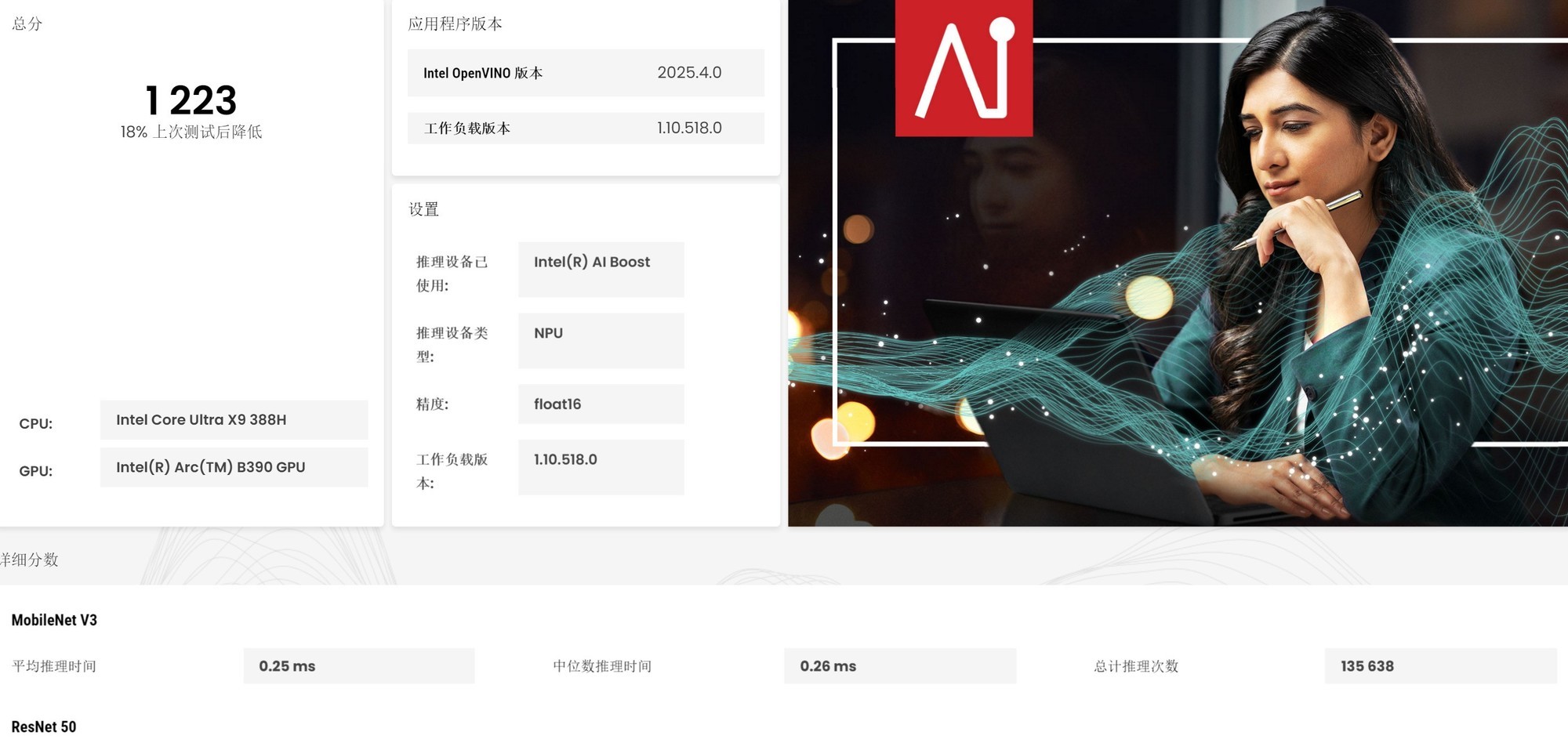Click the score value 1 223
The image size is (1568, 750).
point(191,100)
